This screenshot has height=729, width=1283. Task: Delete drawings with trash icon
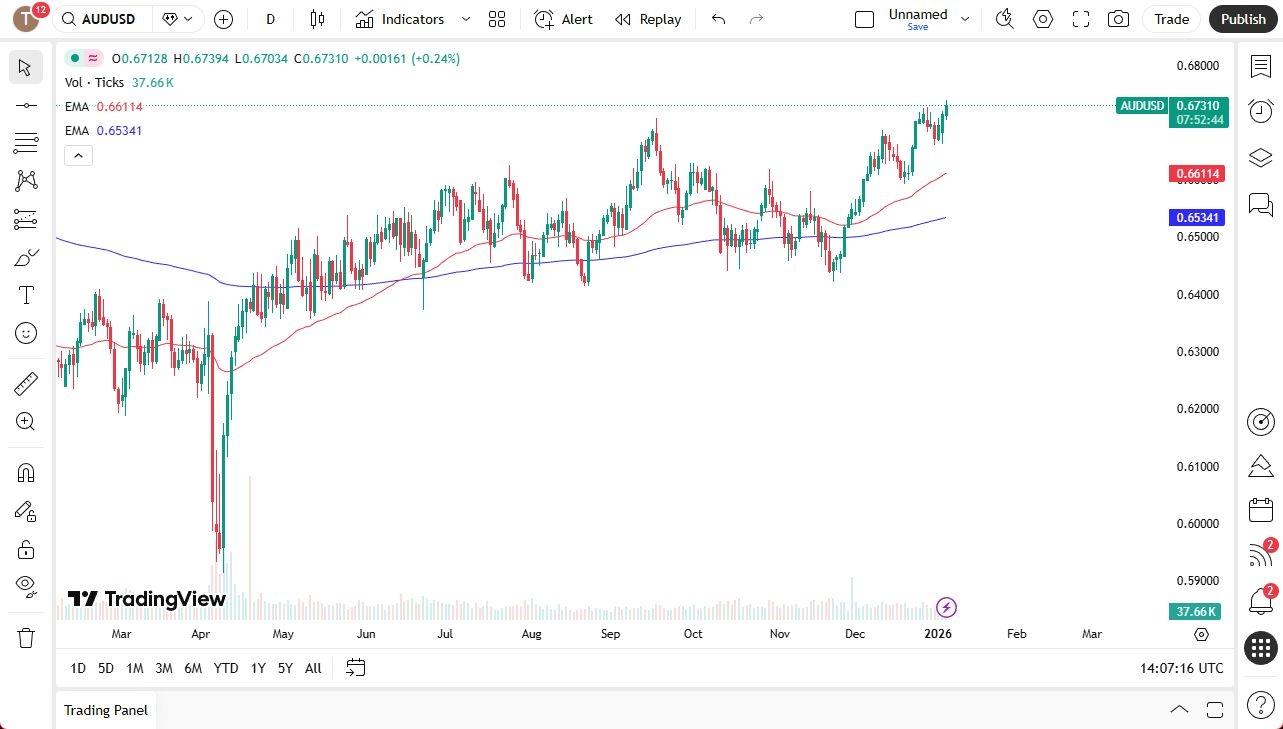pos(26,637)
